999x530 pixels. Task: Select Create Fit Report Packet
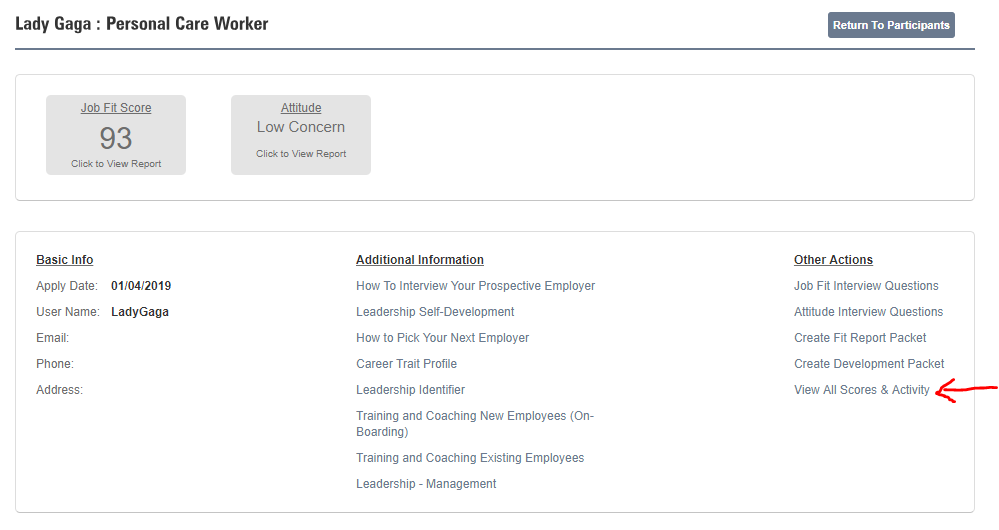(x=860, y=338)
